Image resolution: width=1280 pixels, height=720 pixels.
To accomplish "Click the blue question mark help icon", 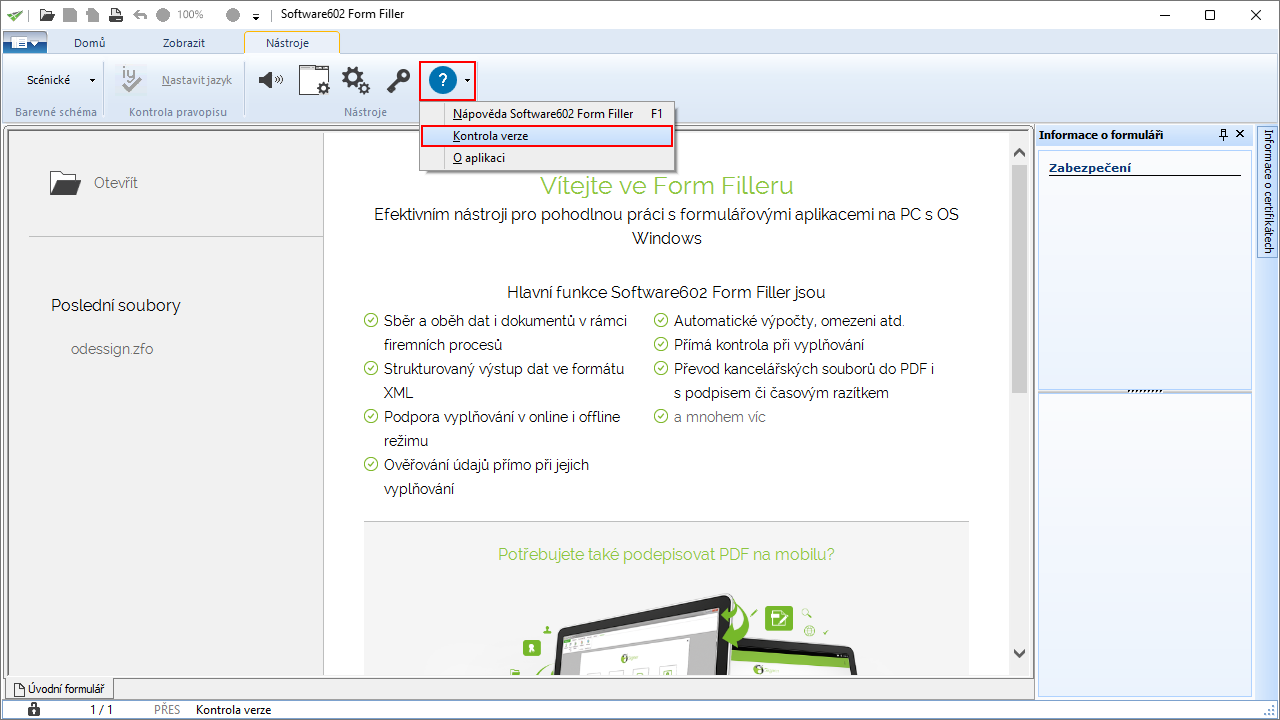I will point(442,80).
